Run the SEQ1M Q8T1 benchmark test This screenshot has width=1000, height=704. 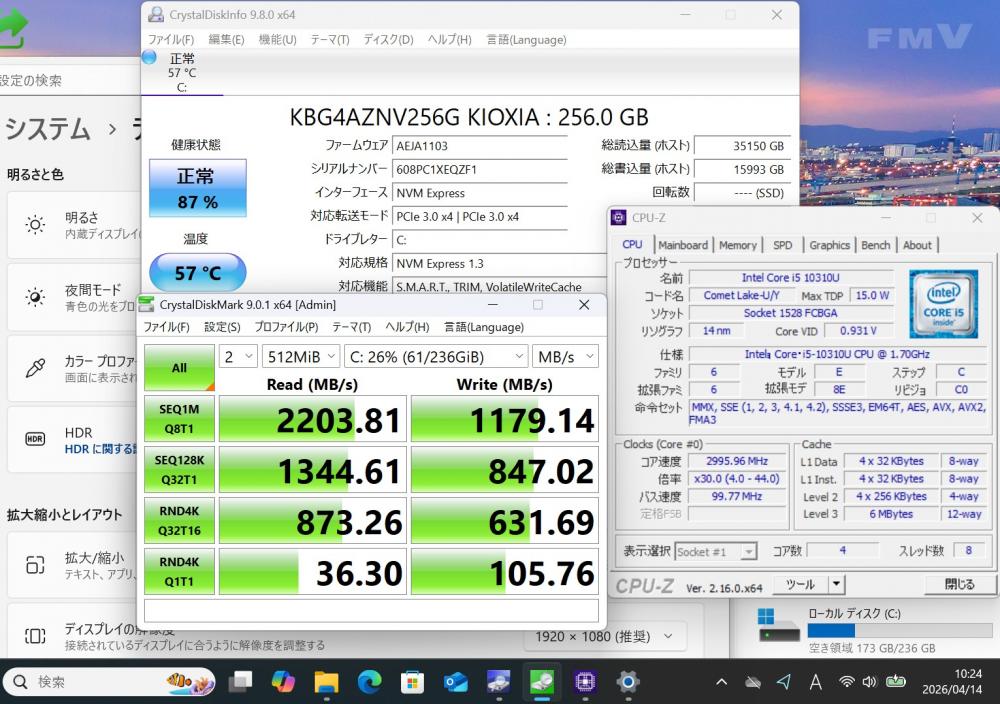[x=179, y=419]
